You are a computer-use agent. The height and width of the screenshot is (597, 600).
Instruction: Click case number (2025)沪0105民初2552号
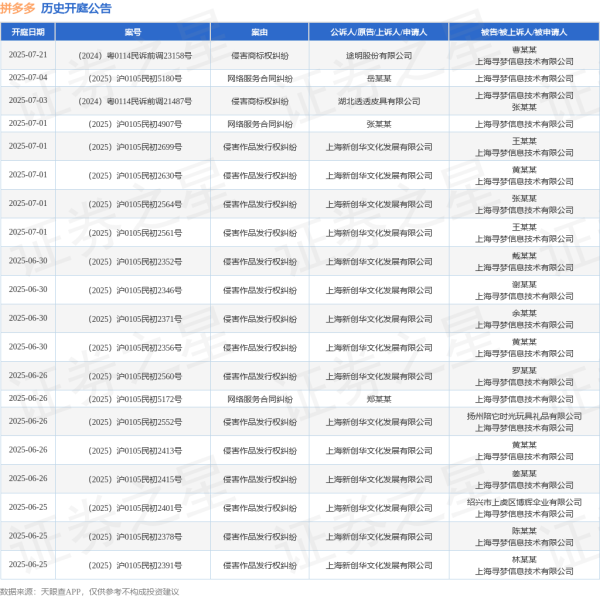(135, 422)
